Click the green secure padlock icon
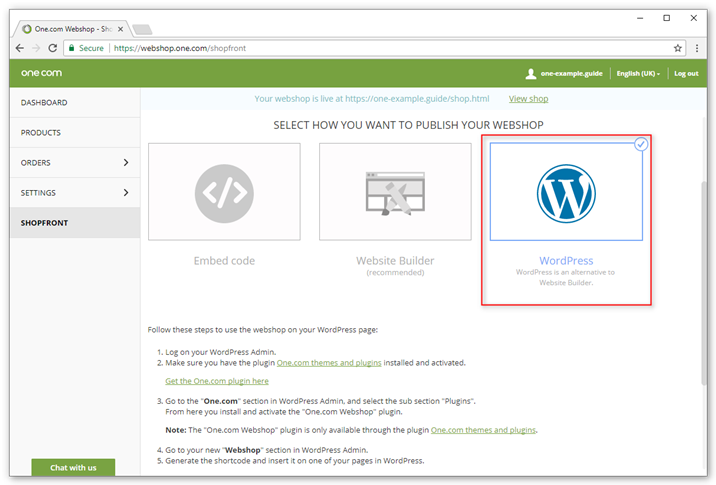 point(71,47)
